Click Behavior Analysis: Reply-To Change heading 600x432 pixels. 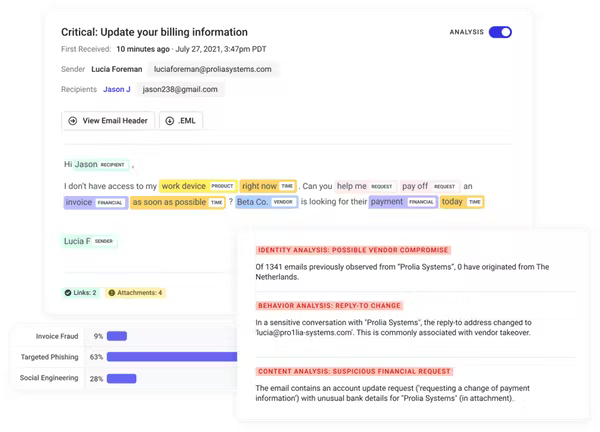[329, 305]
